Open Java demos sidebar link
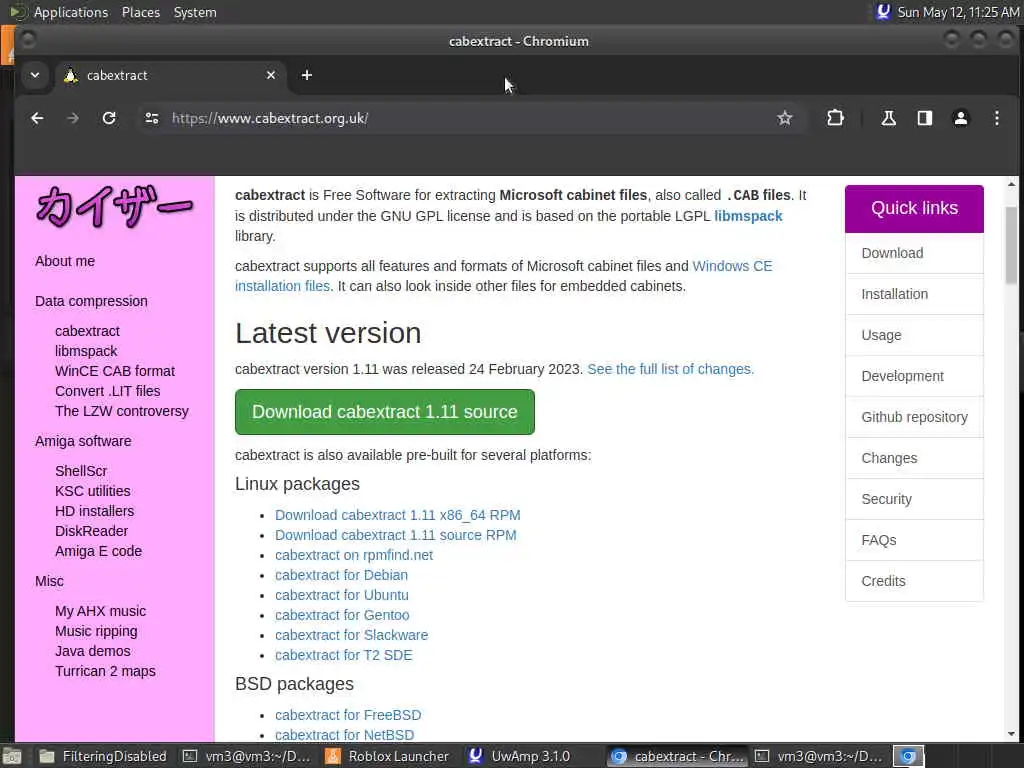This screenshot has height=768, width=1024. pyautogui.click(x=93, y=651)
